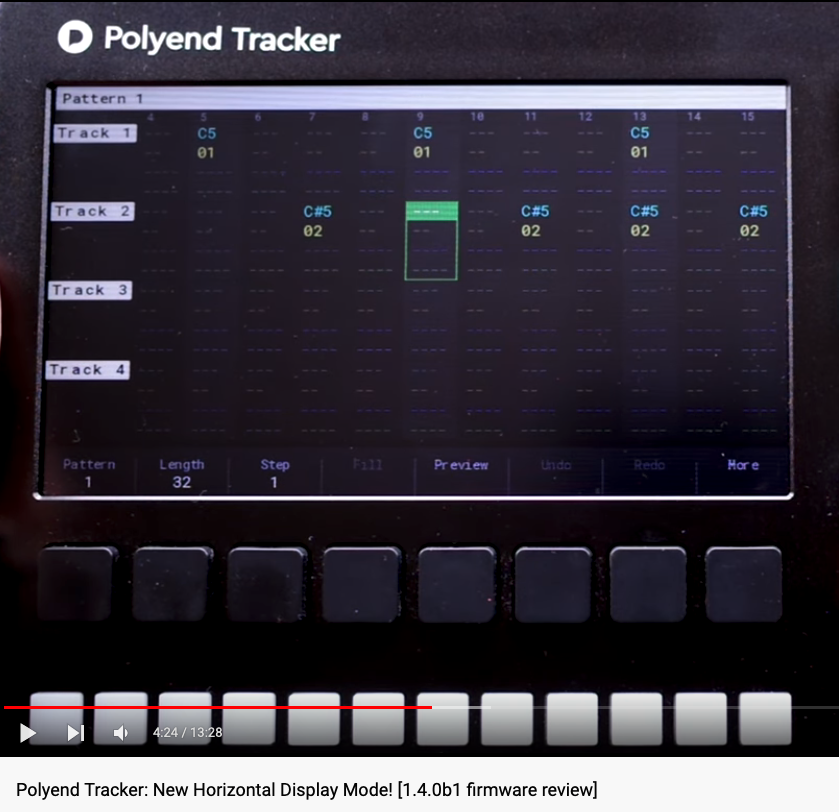Viewport: 839px width, 812px height.
Task: Click the C#5 note at step 11
Action: 535,211
